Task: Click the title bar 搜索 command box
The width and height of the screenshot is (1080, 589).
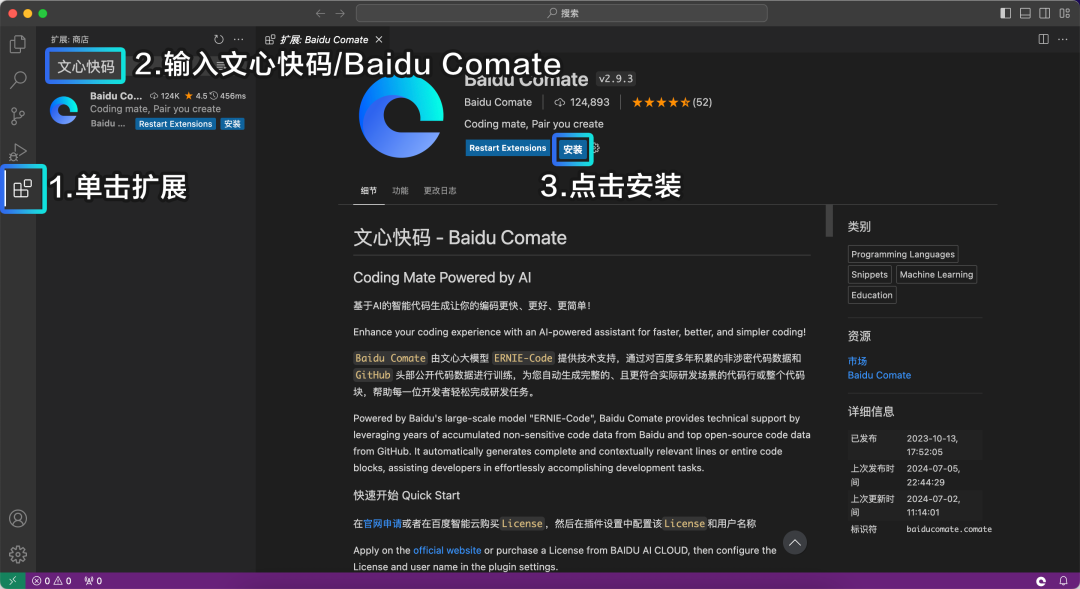Action: pos(561,13)
